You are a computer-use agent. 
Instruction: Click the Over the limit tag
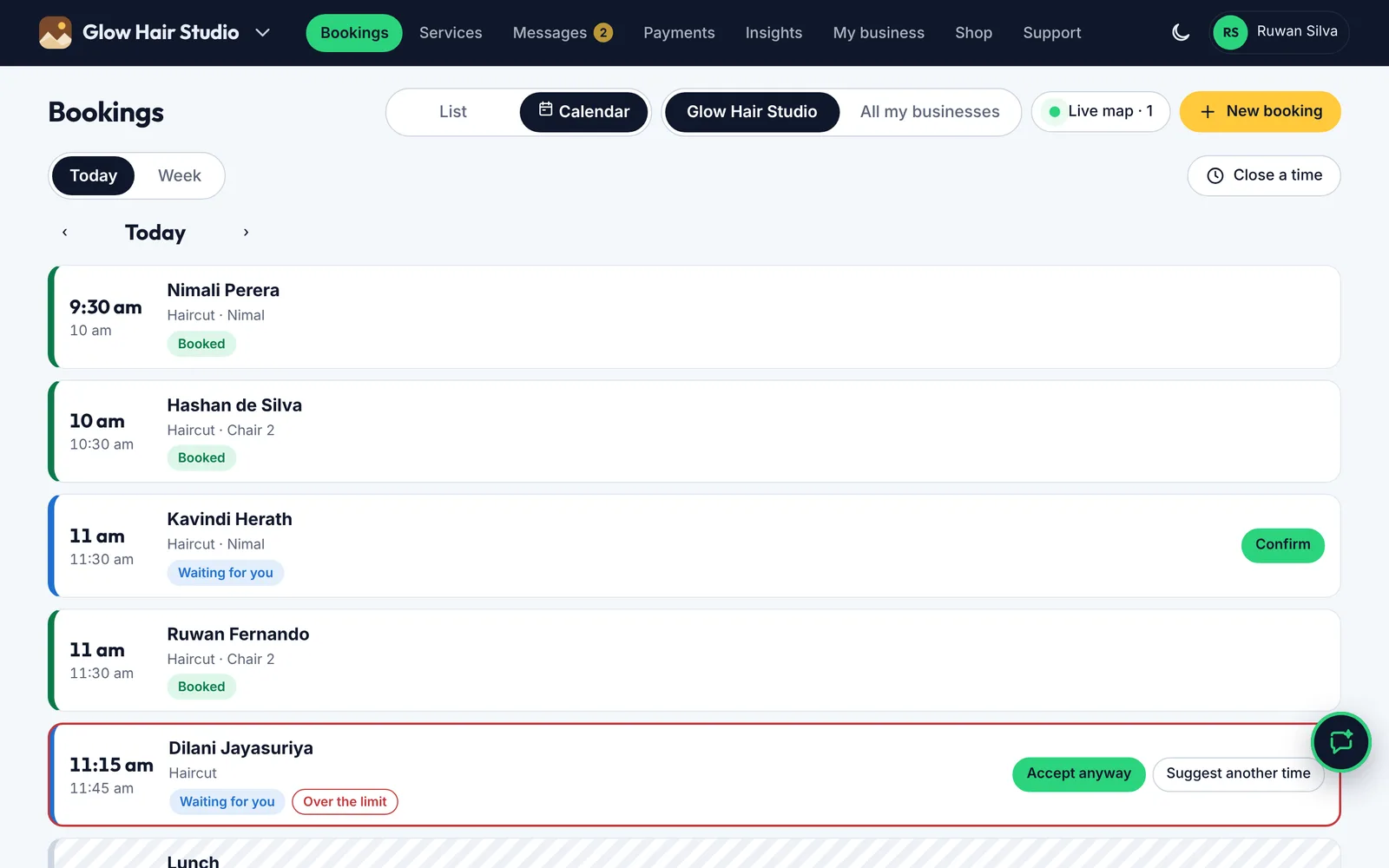(x=345, y=802)
